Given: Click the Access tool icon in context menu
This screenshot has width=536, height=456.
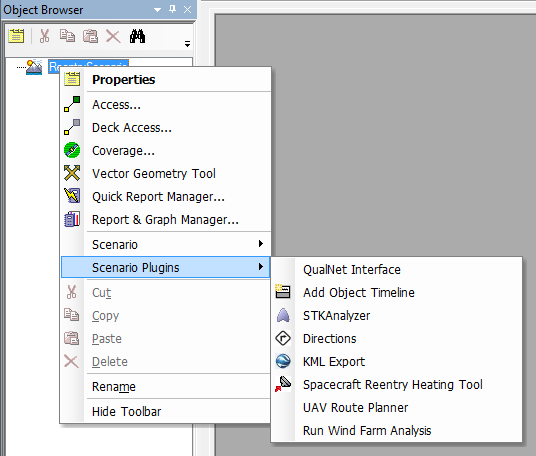Looking at the screenshot, I should [72, 104].
